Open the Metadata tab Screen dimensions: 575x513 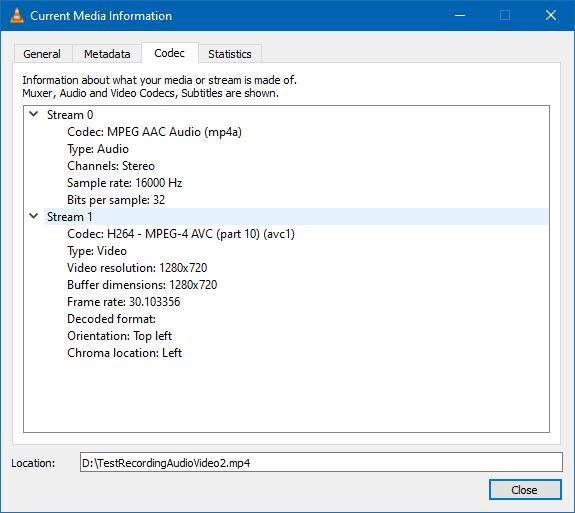click(x=107, y=54)
